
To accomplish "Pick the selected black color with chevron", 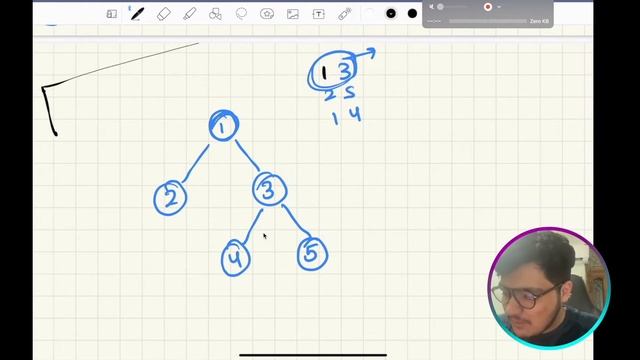I will 391,14.
